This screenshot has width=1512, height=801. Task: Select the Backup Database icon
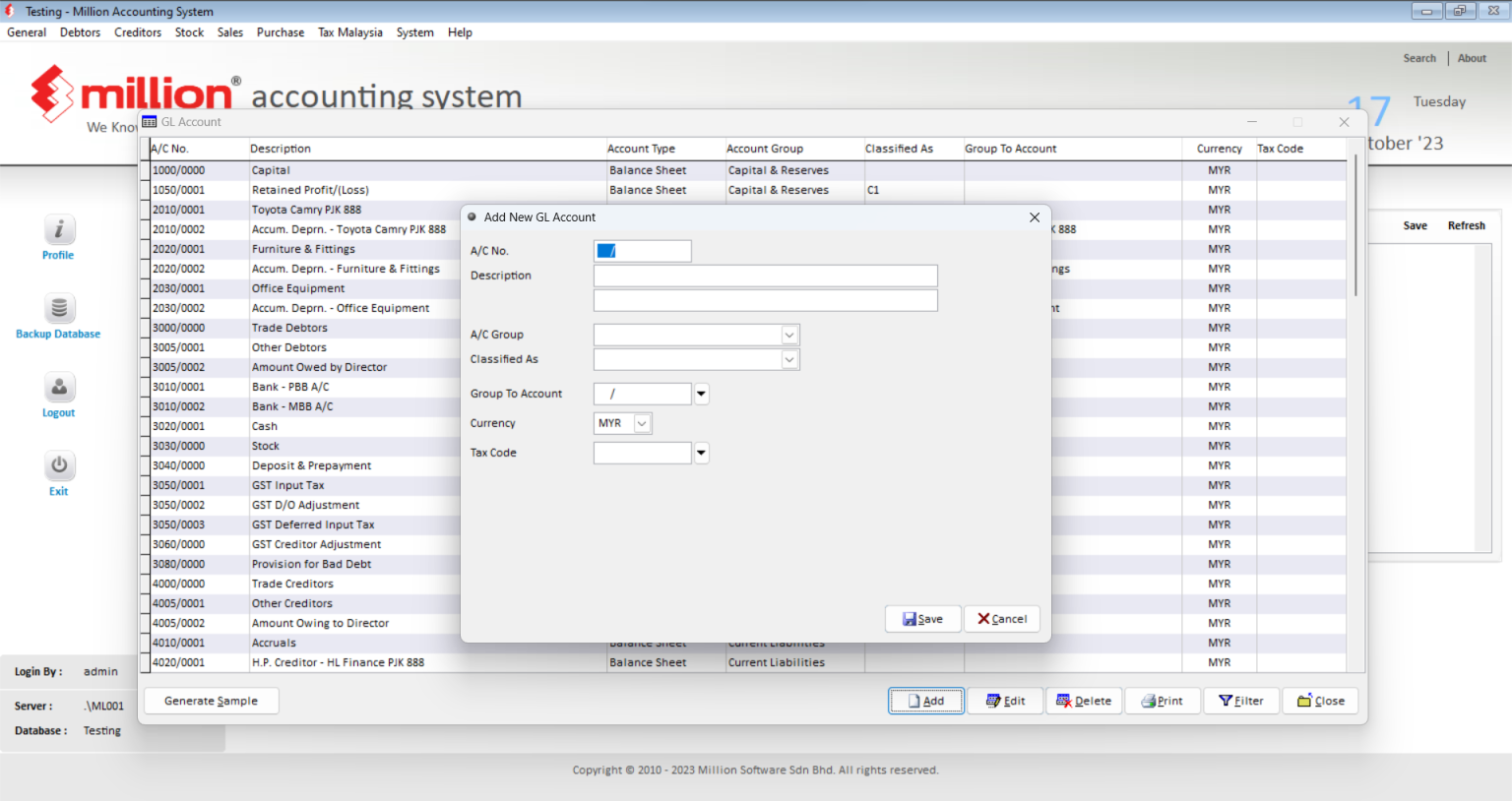pyautogui.click(x=58, y=308)
